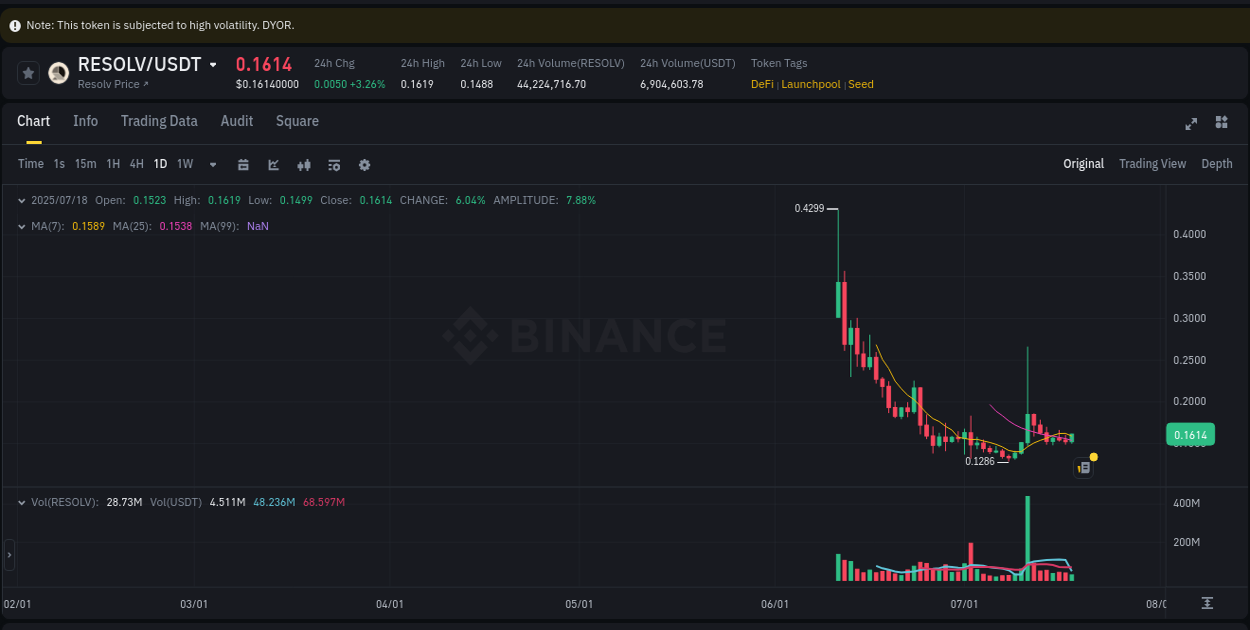The height and width of the screenshot is (630, 1250).
Task: Expand the left sidebar with the arrow handle
Action: [7, 555]
